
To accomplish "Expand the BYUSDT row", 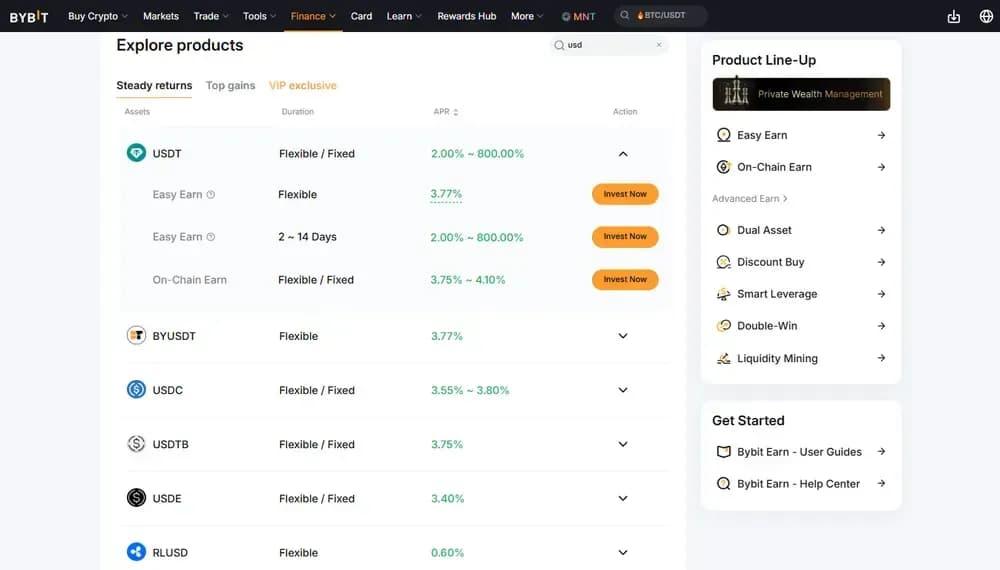I will [623, 336].
